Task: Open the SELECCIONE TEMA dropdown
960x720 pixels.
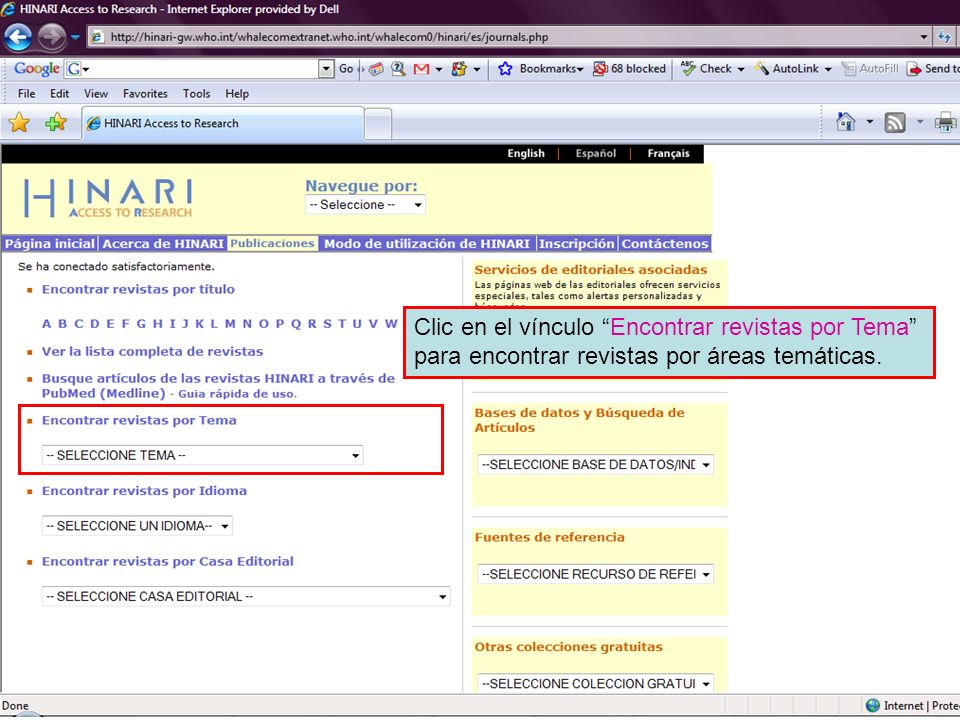Action: (203, 456)
